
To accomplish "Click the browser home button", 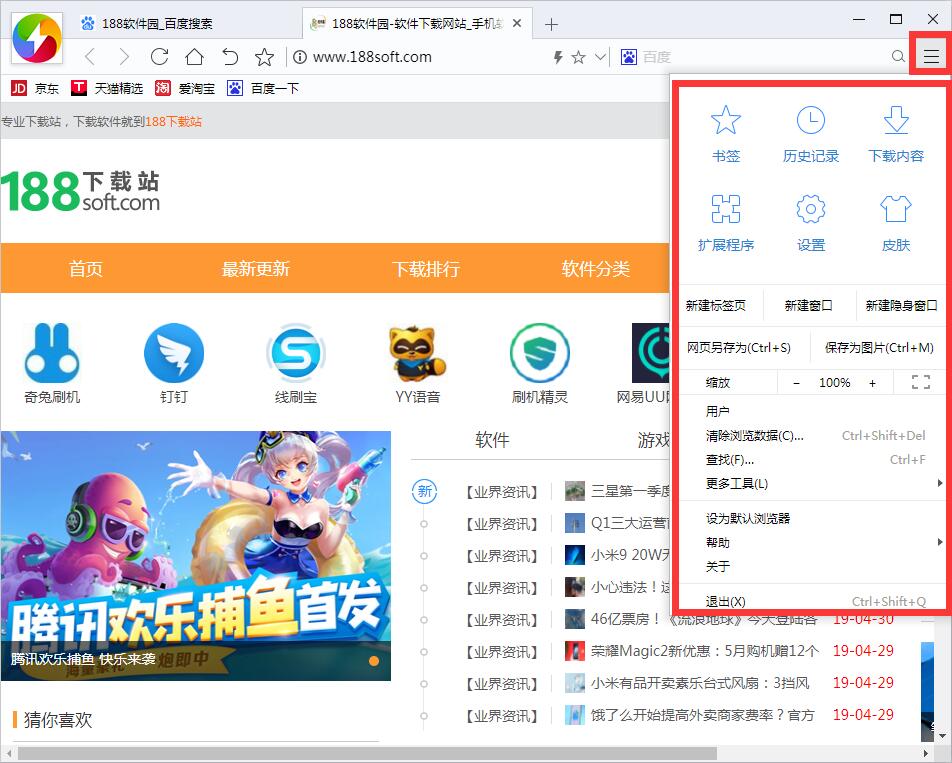I will coord(194,57).
